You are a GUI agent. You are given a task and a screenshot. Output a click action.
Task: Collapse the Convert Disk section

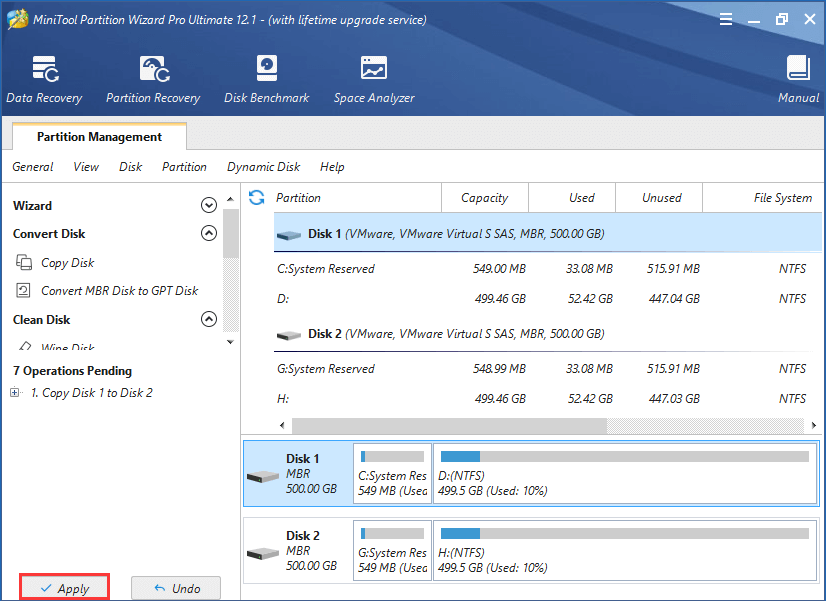tap(209, 233)
